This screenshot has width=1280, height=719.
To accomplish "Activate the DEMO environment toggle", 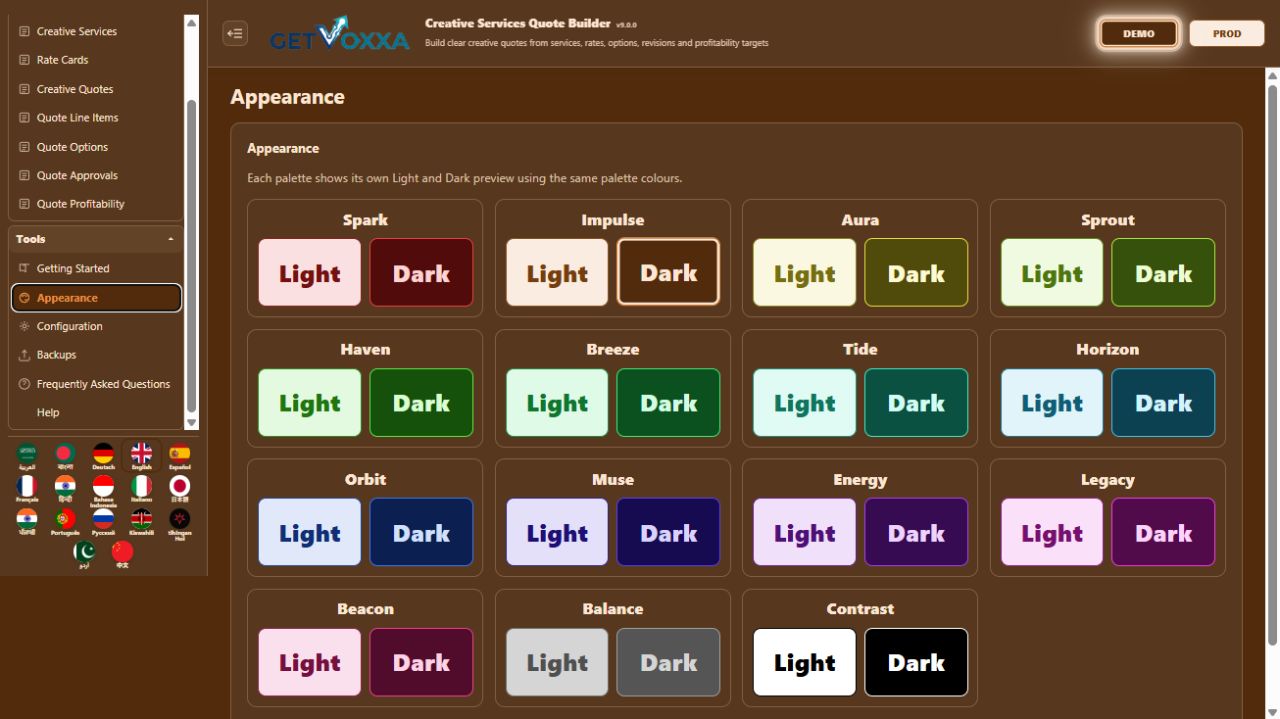I will coord(1138,33).
